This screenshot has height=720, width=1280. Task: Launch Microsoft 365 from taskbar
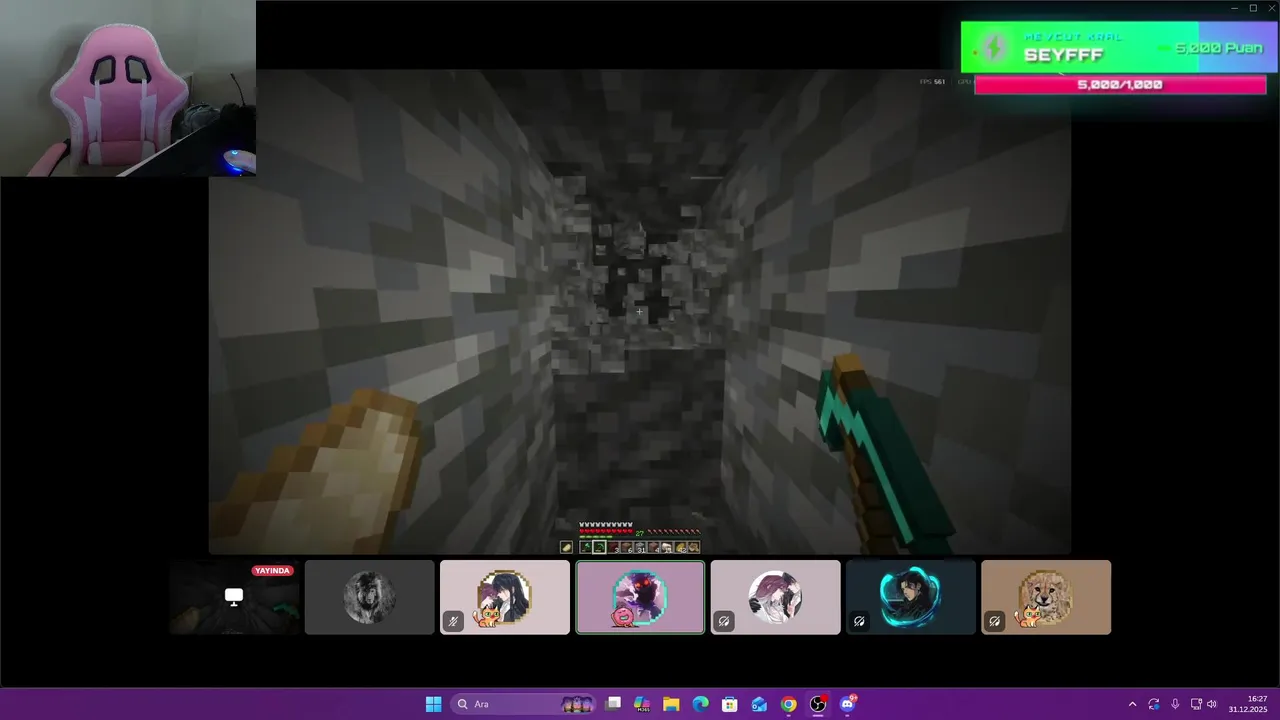(x=642, y=704)
